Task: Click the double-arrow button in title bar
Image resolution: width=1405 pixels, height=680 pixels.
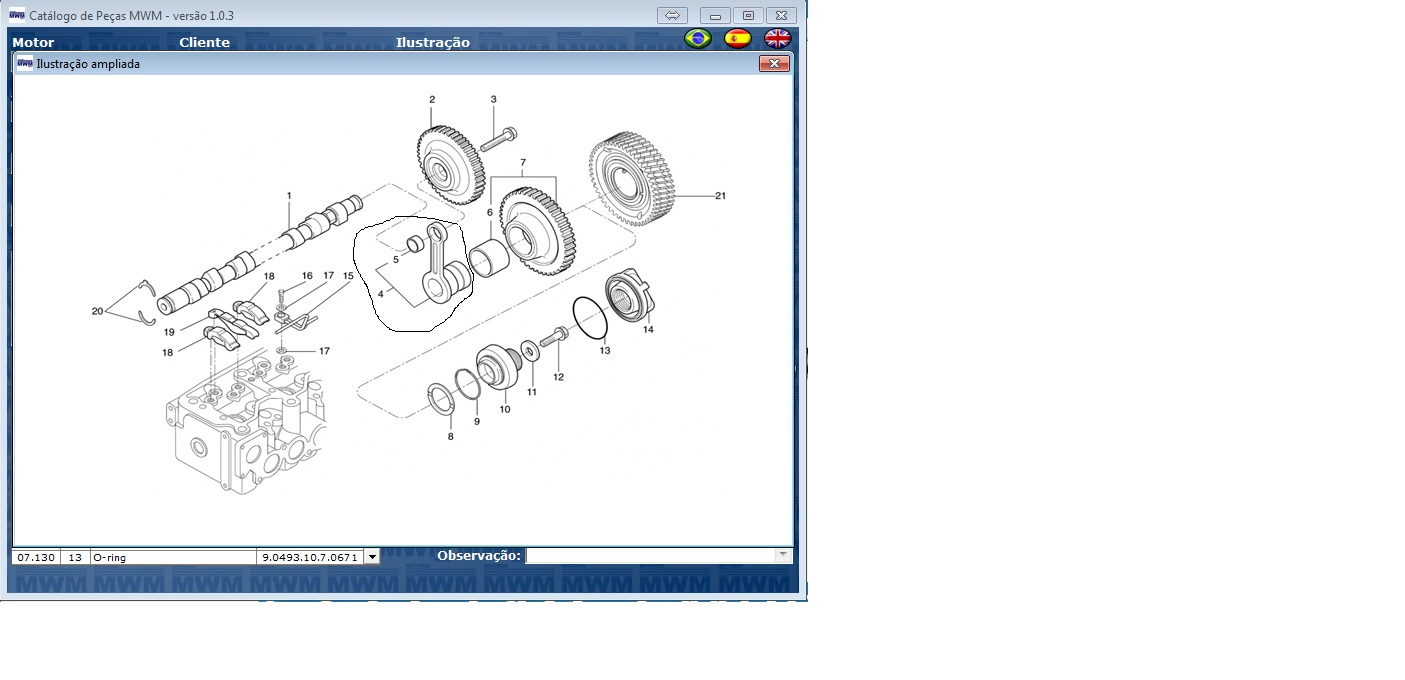Action: tap(672, 15)
